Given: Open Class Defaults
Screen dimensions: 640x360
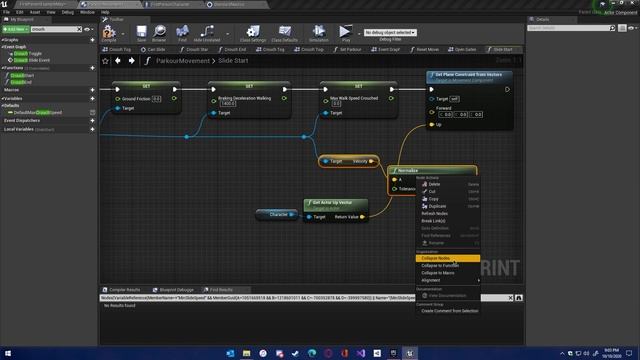Looking at the screenshot, I should click(284, 33).
